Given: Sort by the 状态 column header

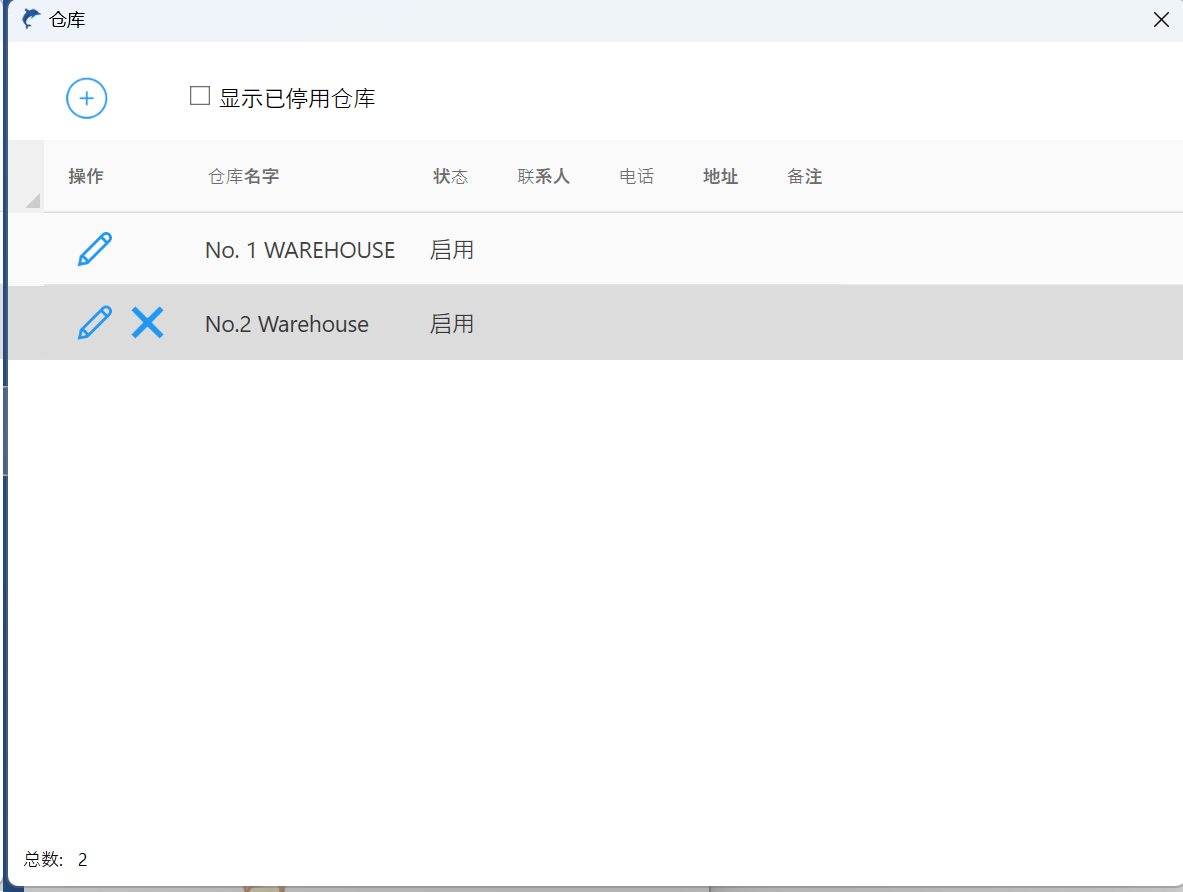Looking at the screenshot, I should 450,177.
